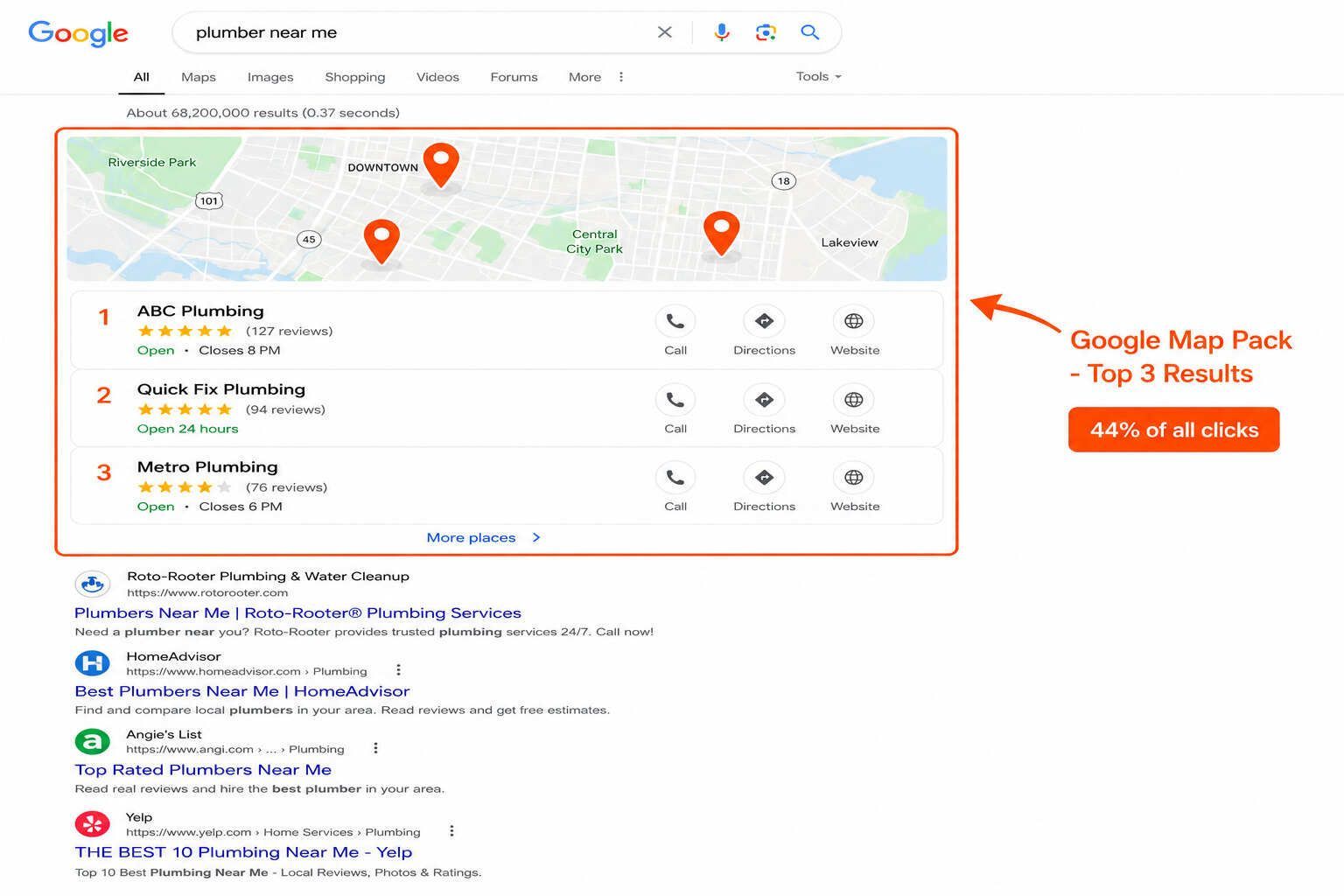Open the Tools dropdown
The image size is (1344, 896).
tap(818, 76)
